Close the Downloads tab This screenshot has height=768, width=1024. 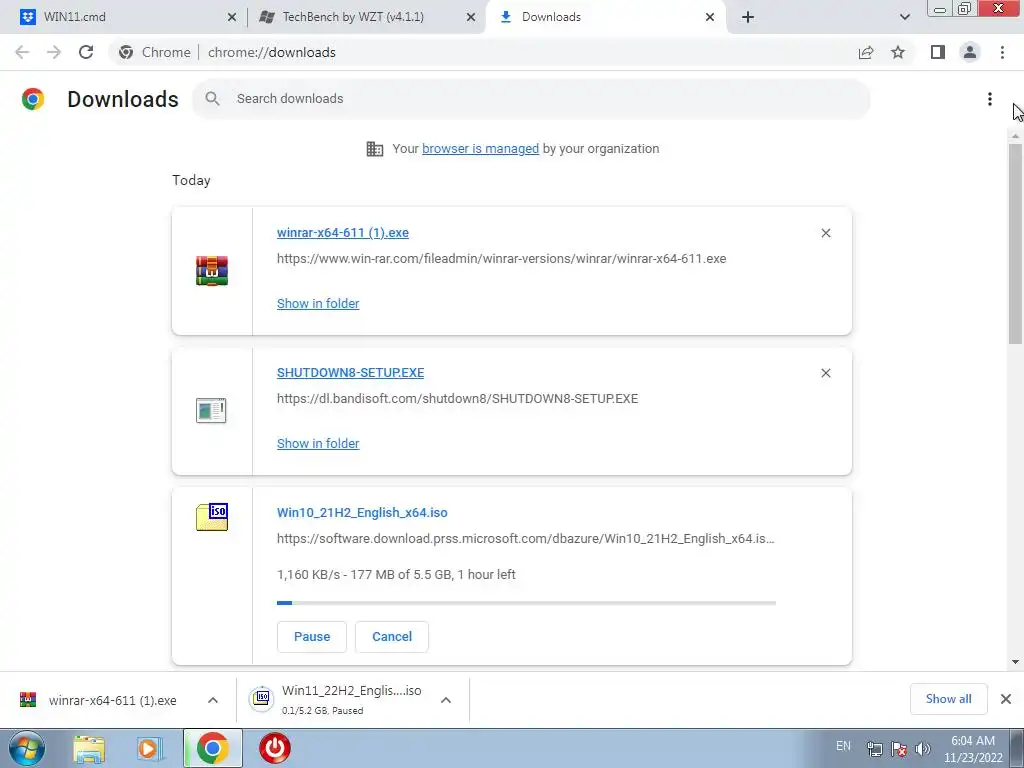(710, 17)
